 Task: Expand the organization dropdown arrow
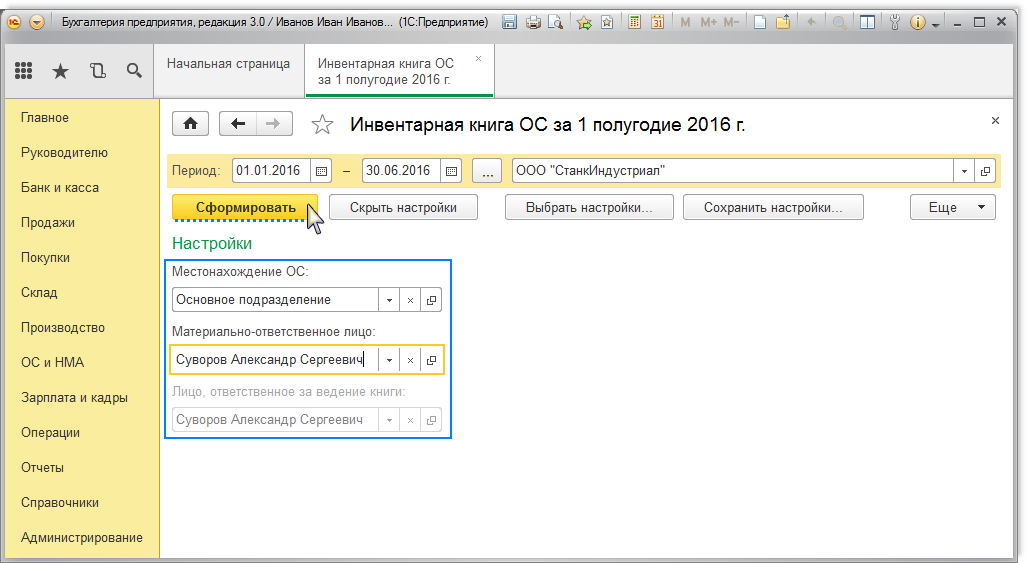click(963, 171)
